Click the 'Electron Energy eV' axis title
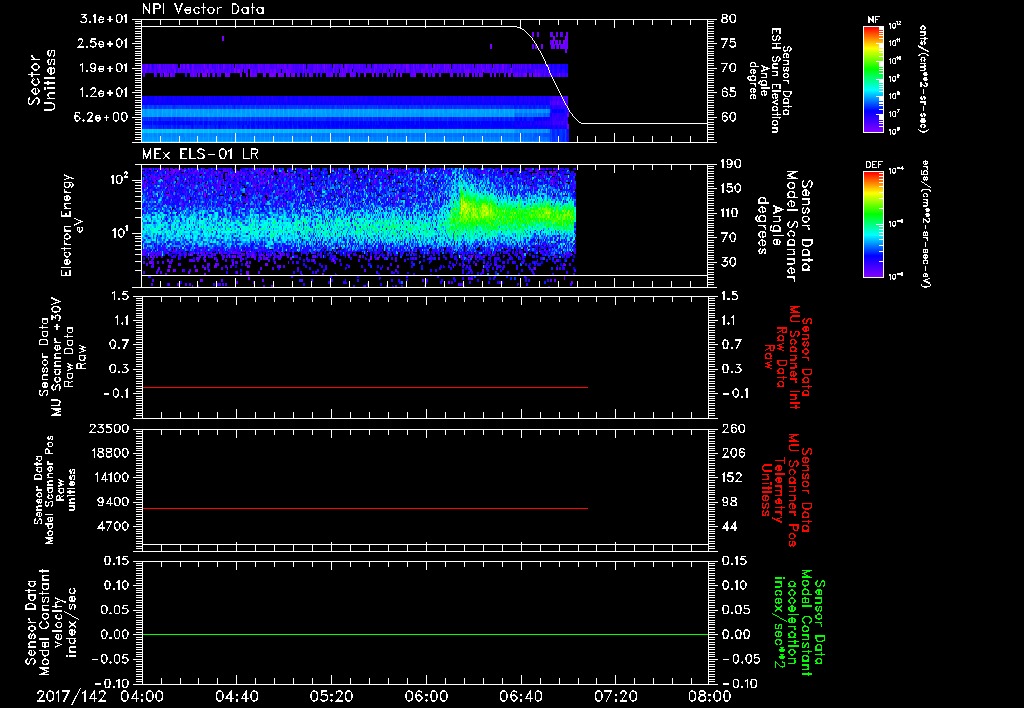This screenshot has width=1024, height=708. (74, 225)
